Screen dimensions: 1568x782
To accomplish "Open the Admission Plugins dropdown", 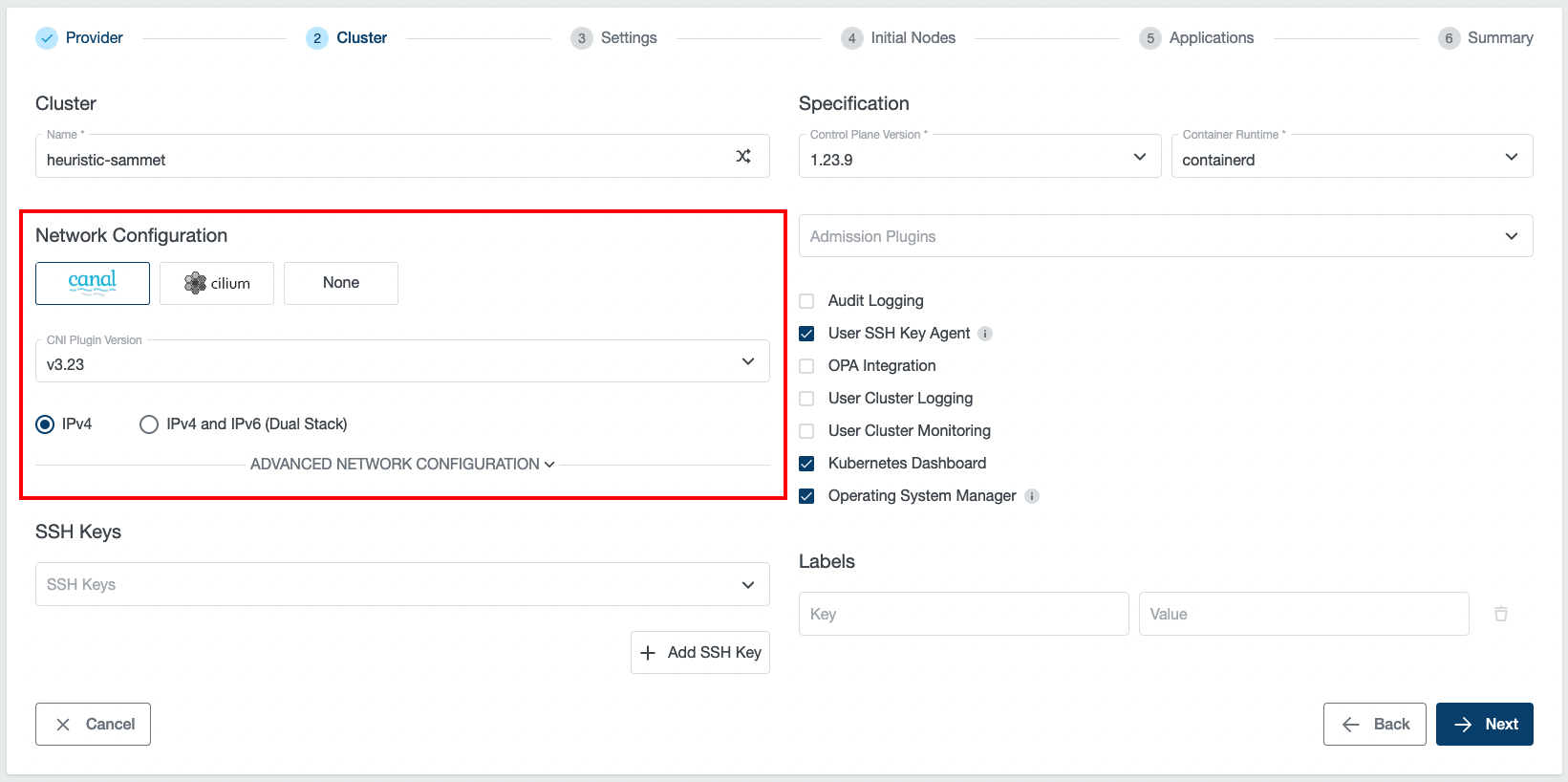I will (1165, 236).
